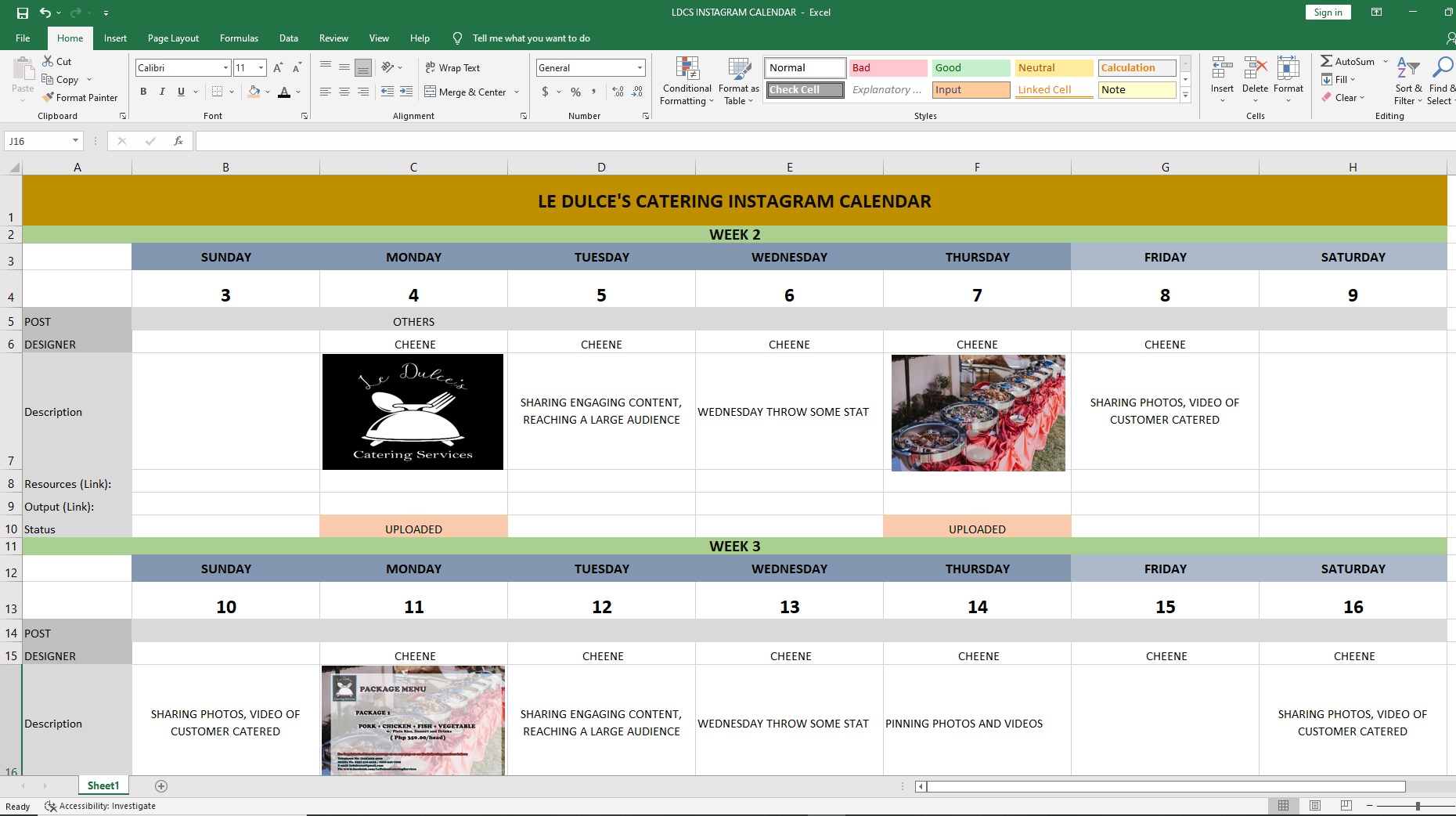Switch to the Insert tab
The image size is (1456, 816).
115,38
